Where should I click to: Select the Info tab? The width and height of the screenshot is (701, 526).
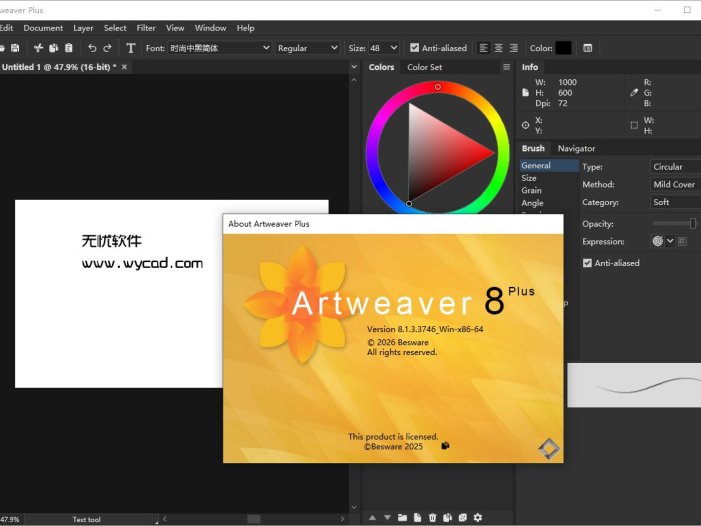530,67
